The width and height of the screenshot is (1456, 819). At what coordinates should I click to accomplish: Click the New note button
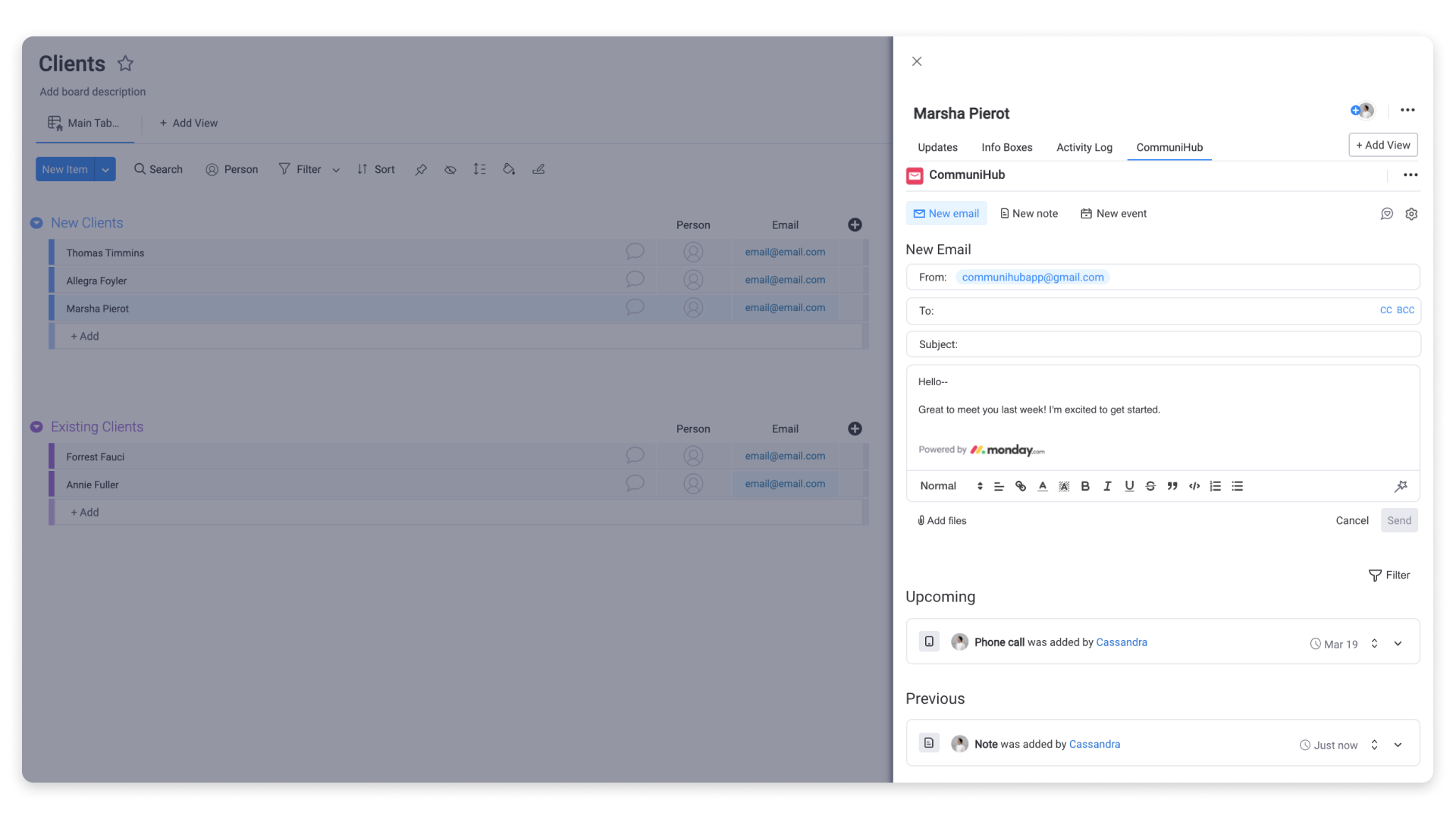[x=1028, y=213]
